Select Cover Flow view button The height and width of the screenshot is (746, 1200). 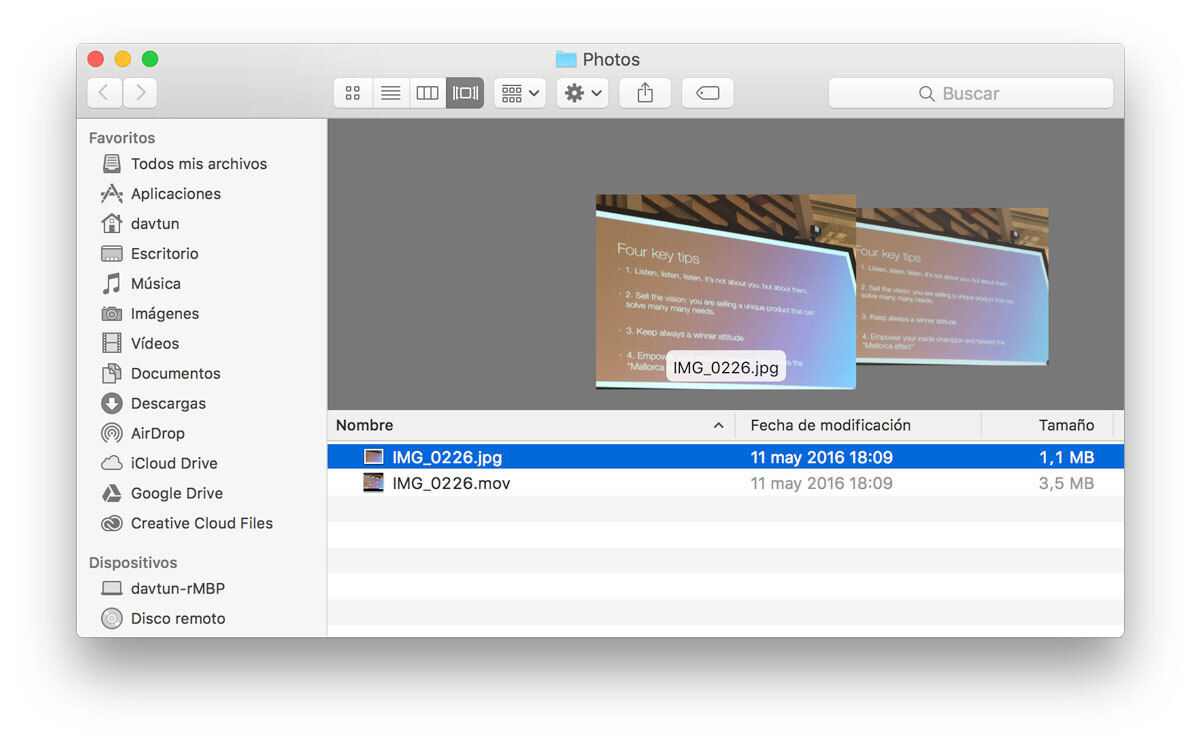tap(465, 93)
